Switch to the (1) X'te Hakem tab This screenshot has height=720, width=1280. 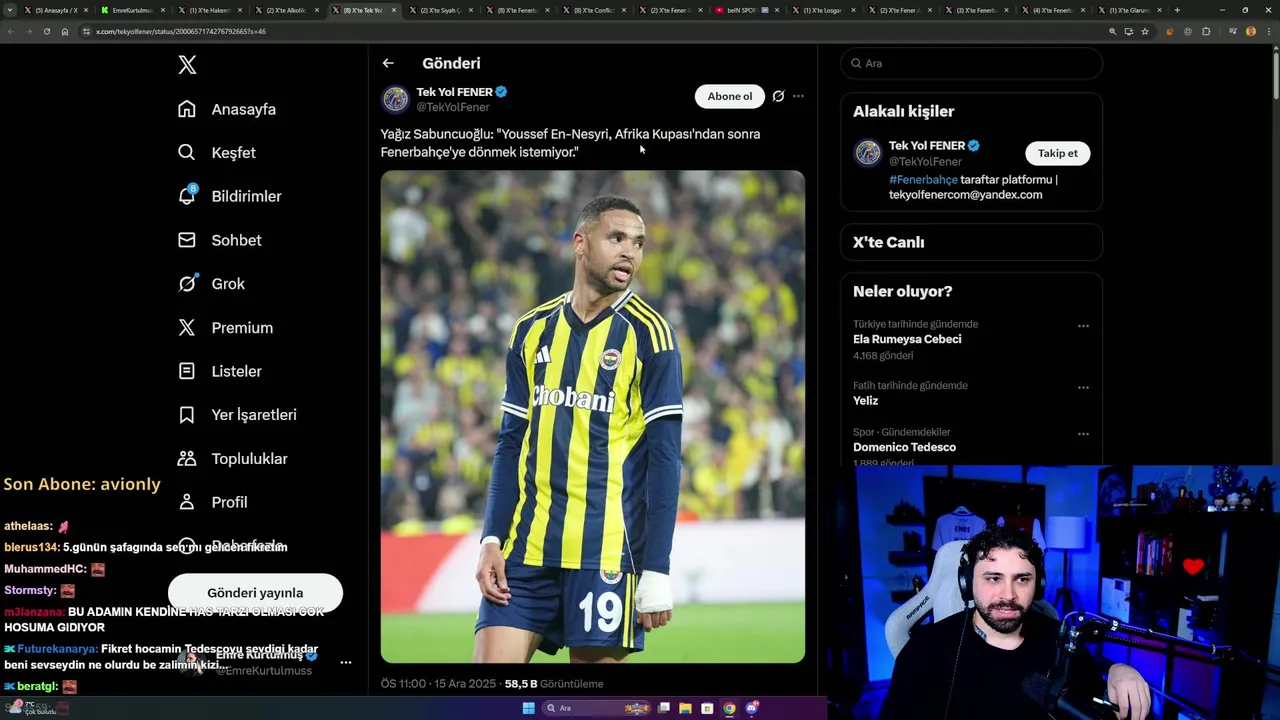point(209,10)
